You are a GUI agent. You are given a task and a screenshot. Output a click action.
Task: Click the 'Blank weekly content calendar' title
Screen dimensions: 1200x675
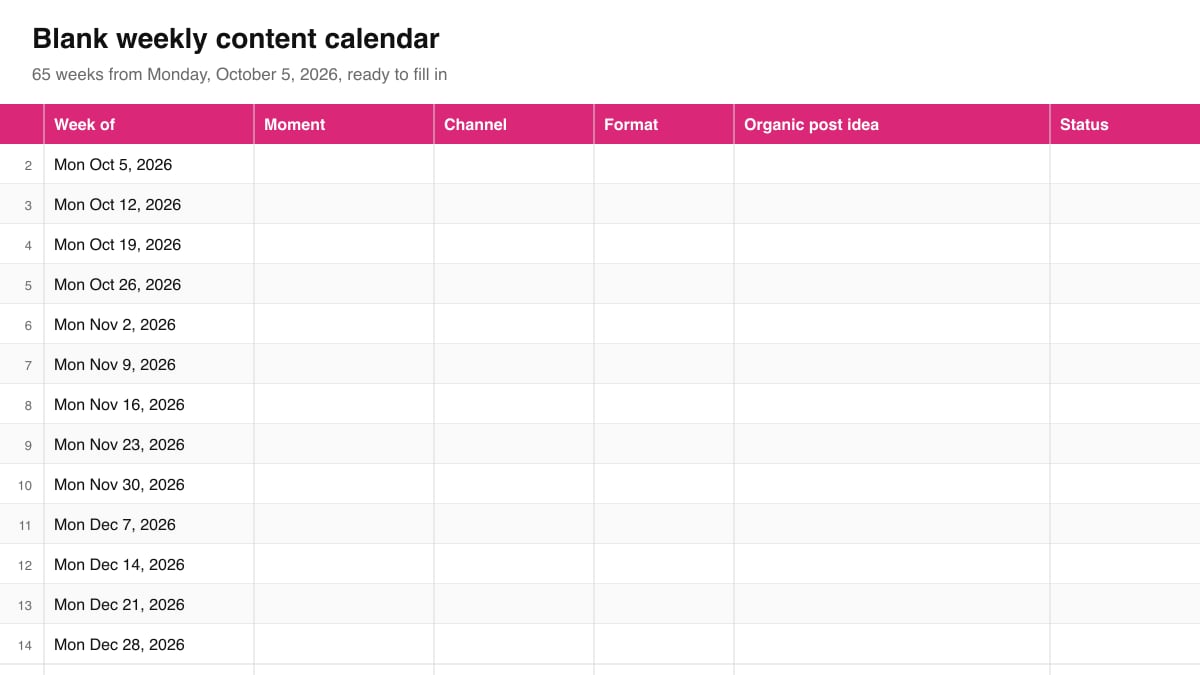pyautogui.click(x=236, y=39)
